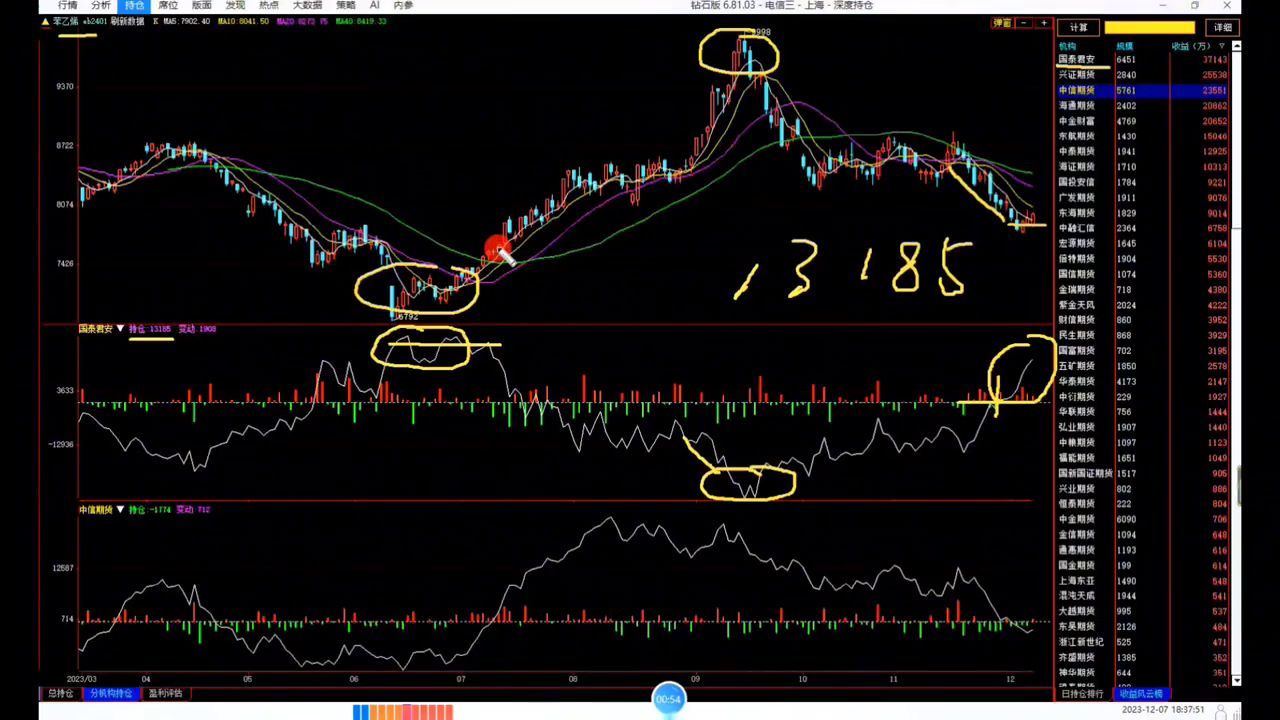Expand the 申信期货 institution dropdown
This screenshot has width=1280, height=720.
[120, 510]
